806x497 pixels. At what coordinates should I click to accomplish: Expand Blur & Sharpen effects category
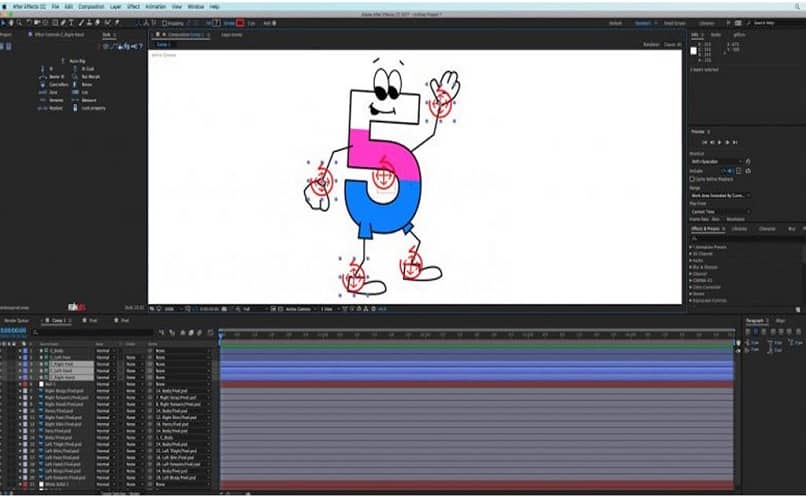[690, 267]
